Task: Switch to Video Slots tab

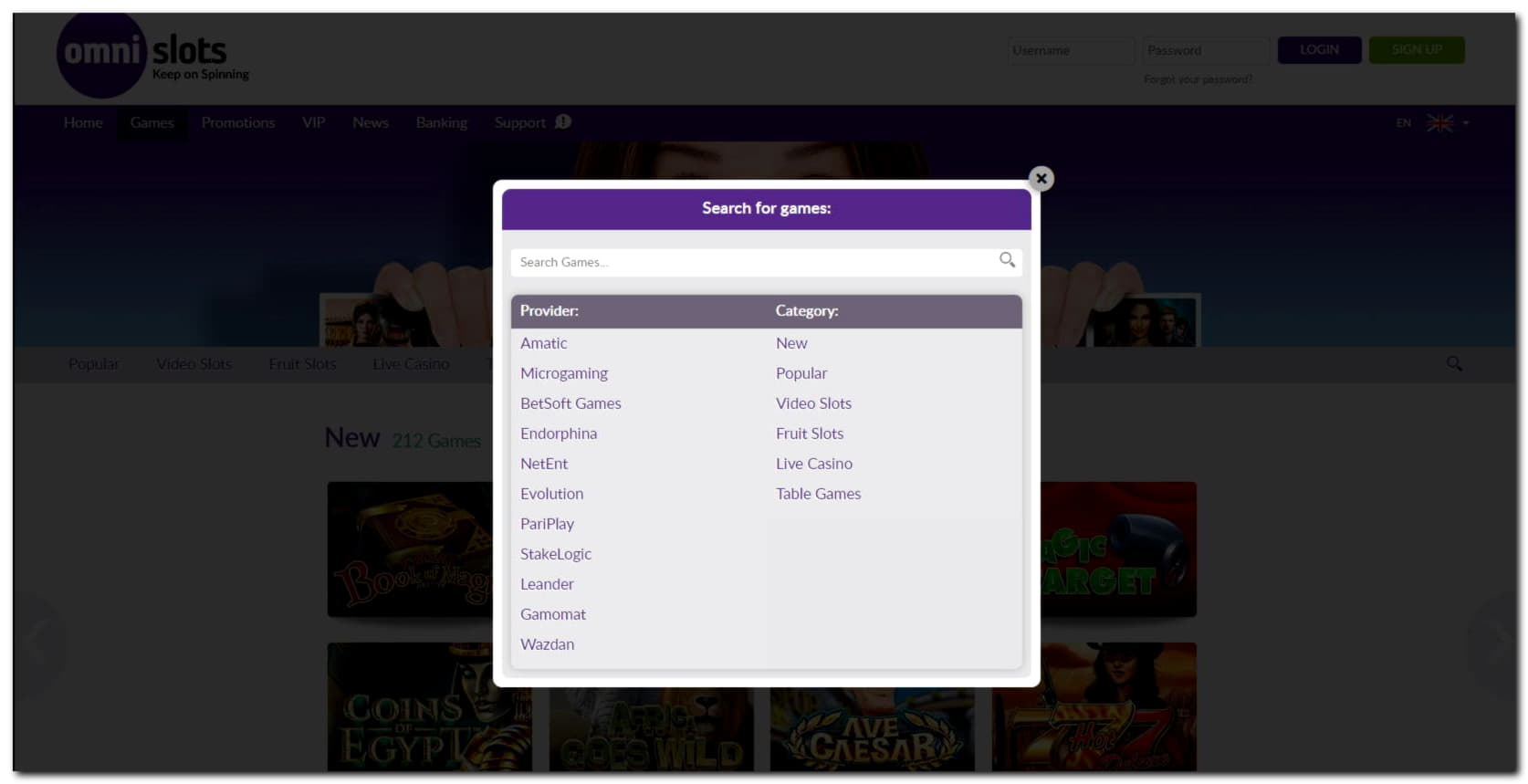Action: click(x=194, y=364)
